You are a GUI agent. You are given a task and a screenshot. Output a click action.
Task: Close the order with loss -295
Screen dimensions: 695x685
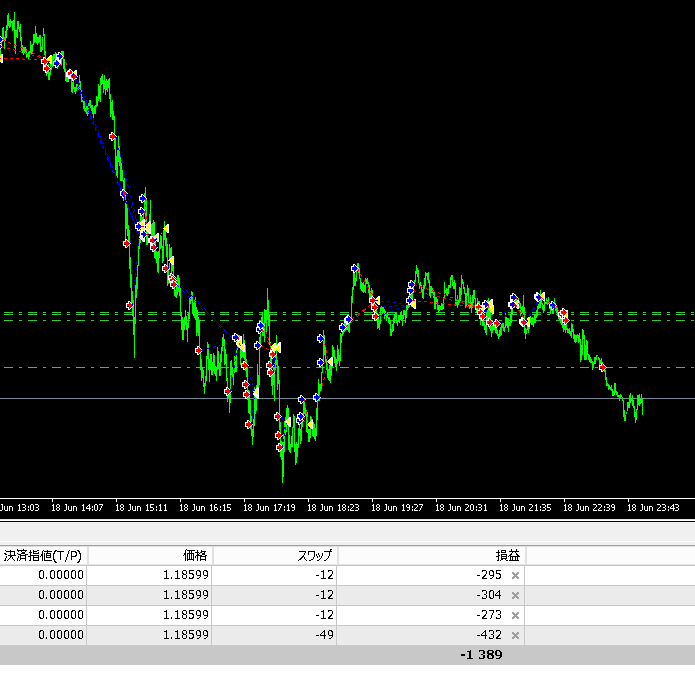[515, 575]
